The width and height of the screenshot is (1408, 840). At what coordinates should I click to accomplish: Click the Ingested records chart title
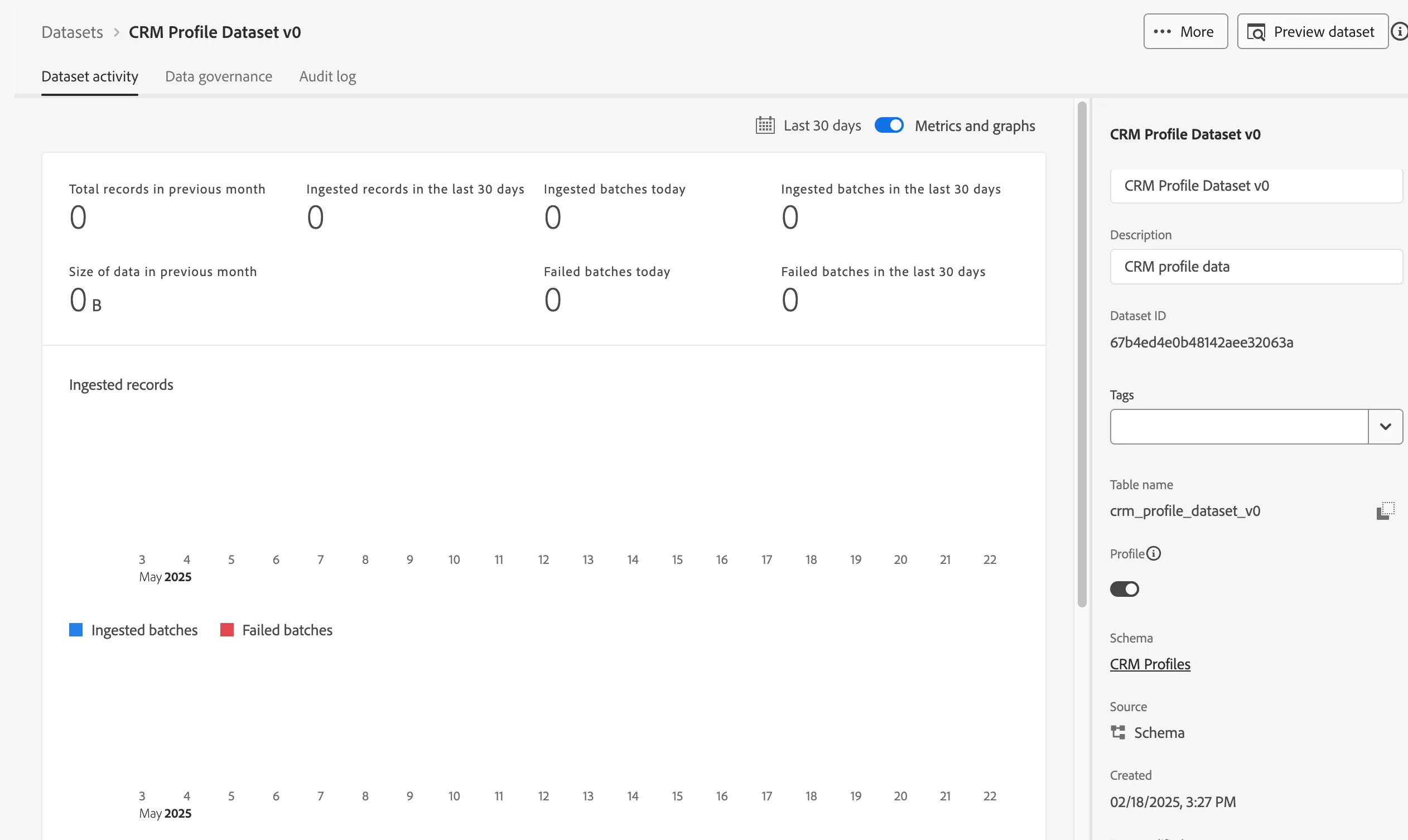coord(121,385)
